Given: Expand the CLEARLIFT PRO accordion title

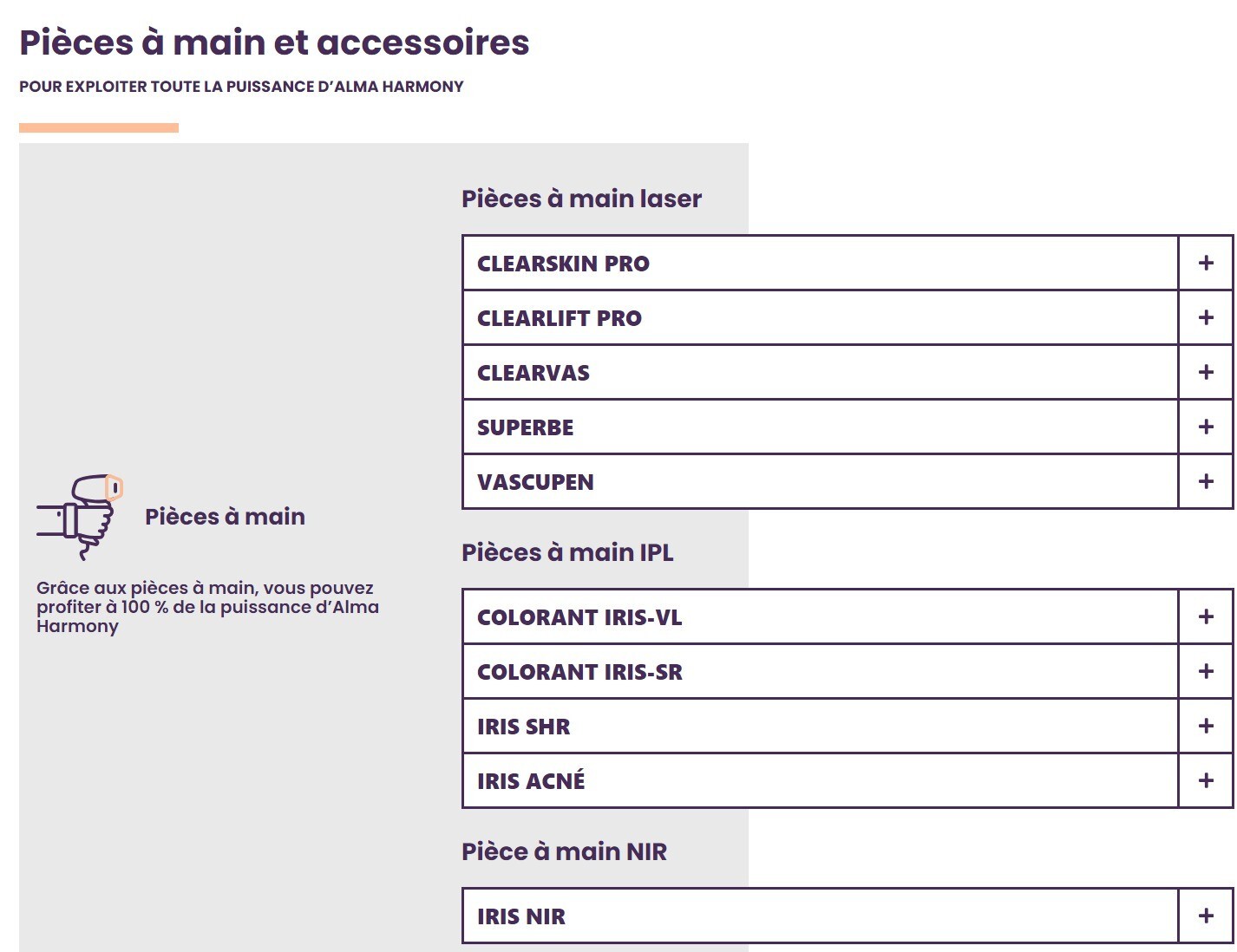Looking at the screenshot, I should [x=560, y=318].
